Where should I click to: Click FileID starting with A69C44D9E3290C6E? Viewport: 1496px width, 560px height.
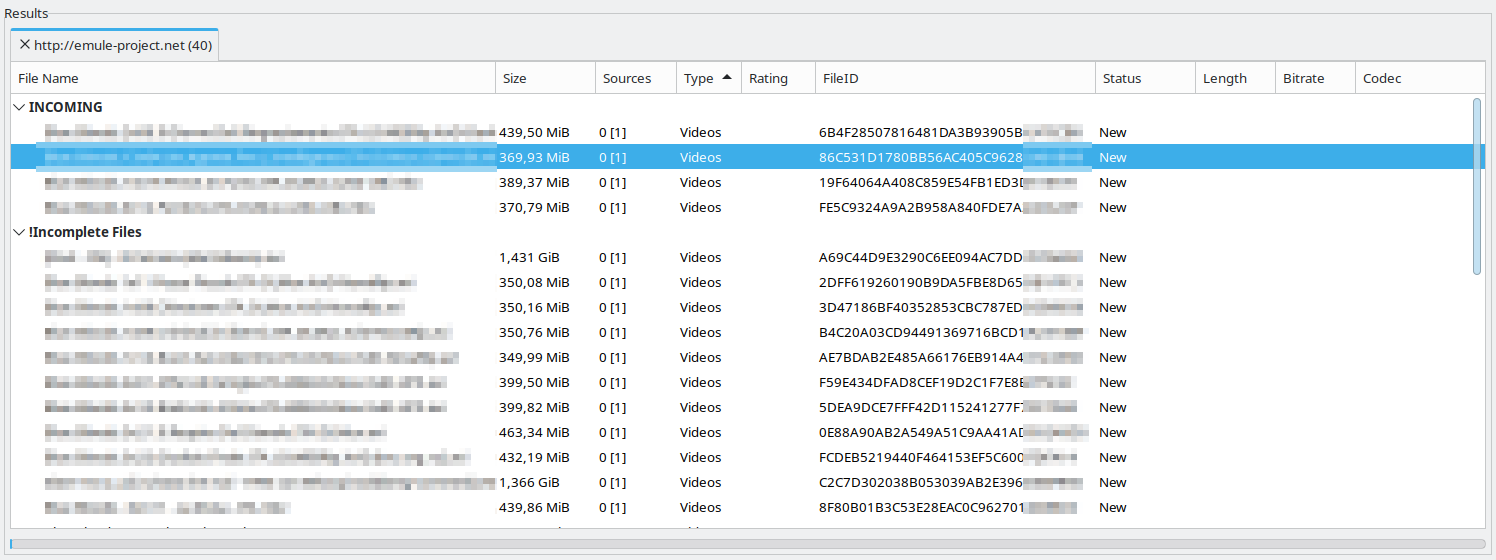coord(951,257)
